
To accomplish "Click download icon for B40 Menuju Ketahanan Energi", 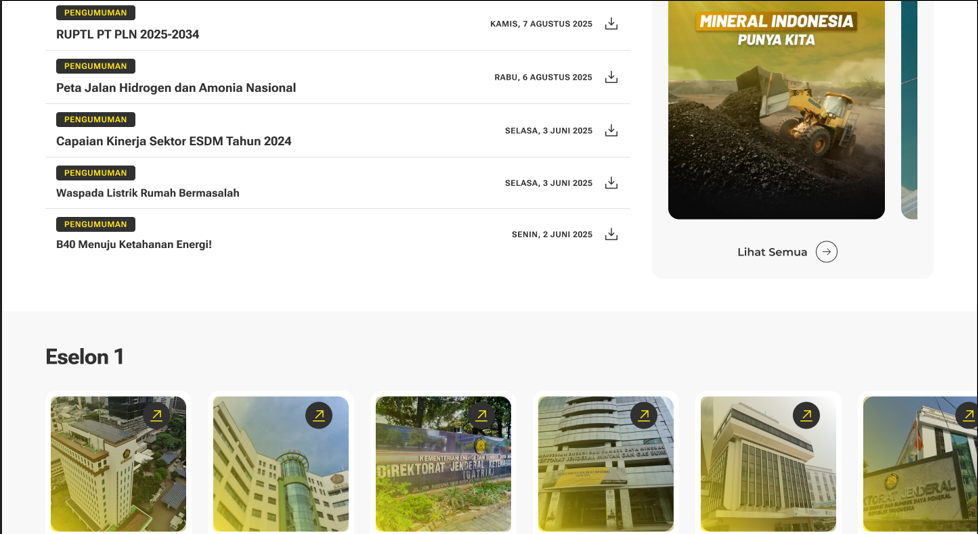I will click(x=611, y=235).
